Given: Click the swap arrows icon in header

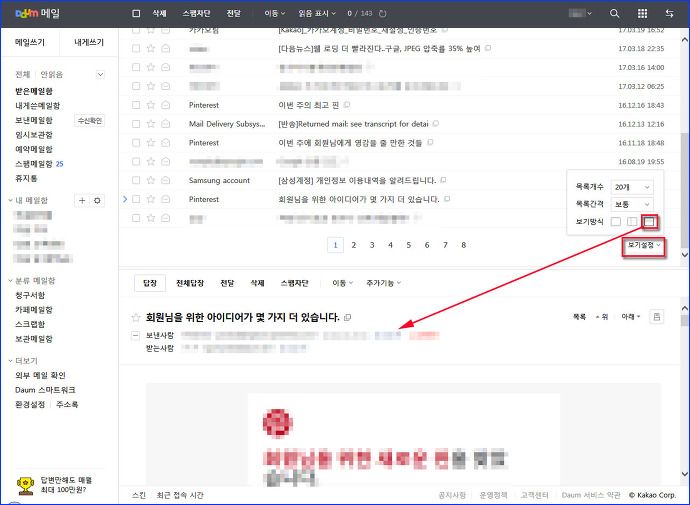Looking at the screenshot, I should pyautogui.click(x=669, y=14).
